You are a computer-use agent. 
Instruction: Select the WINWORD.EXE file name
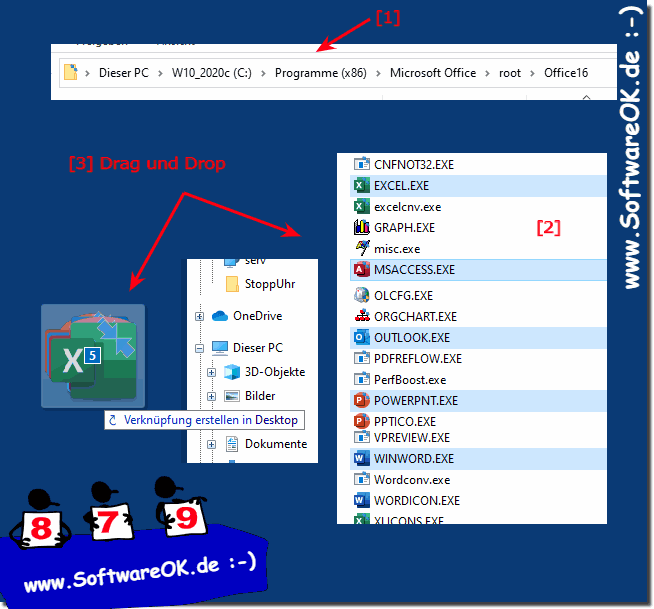click(414, 458)
